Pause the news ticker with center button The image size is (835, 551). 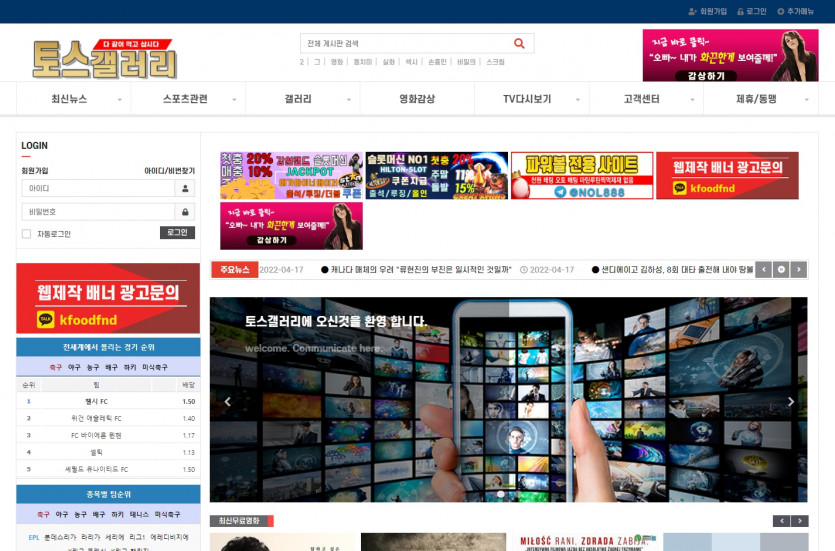781,270
